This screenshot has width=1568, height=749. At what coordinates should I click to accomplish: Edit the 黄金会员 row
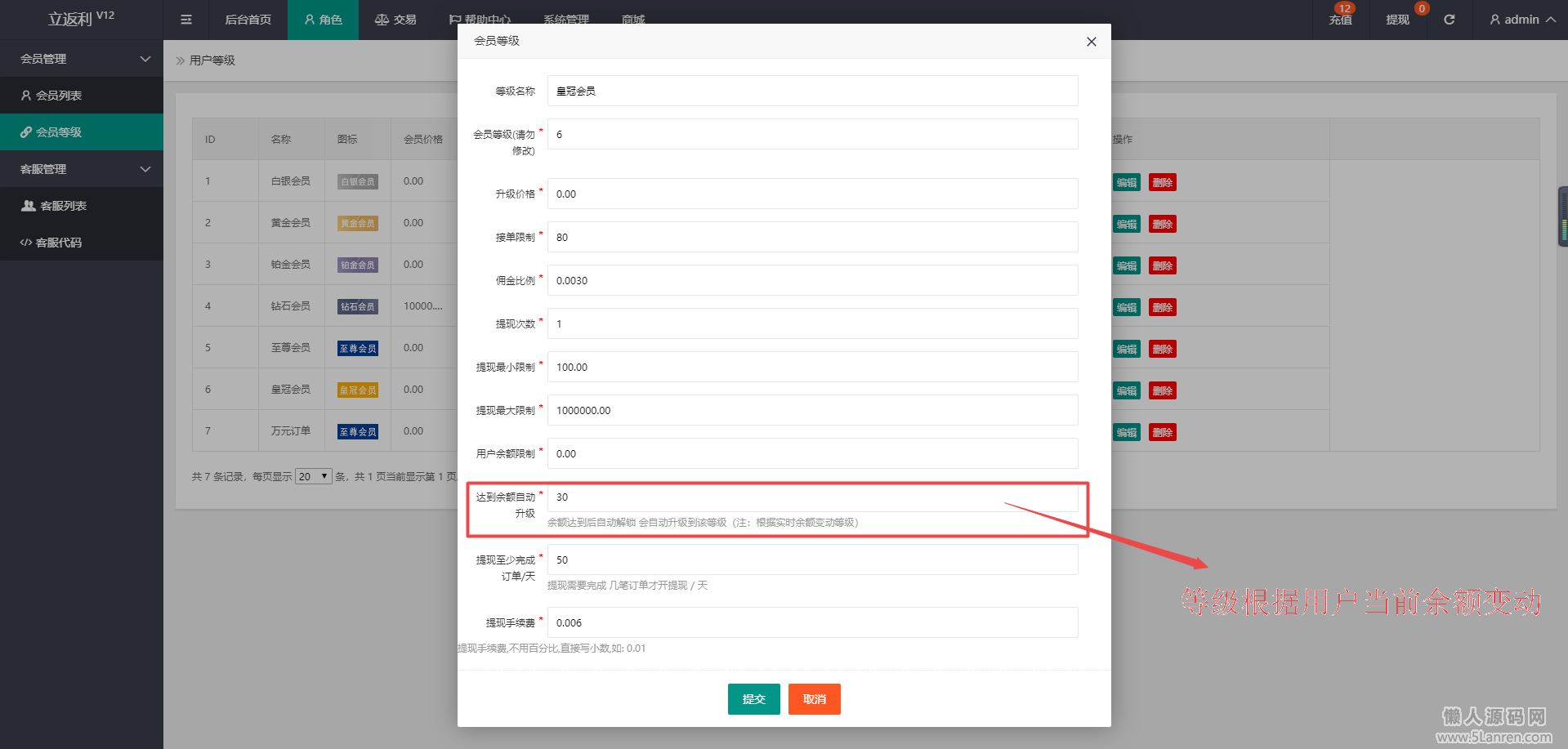coord(1127,224)
